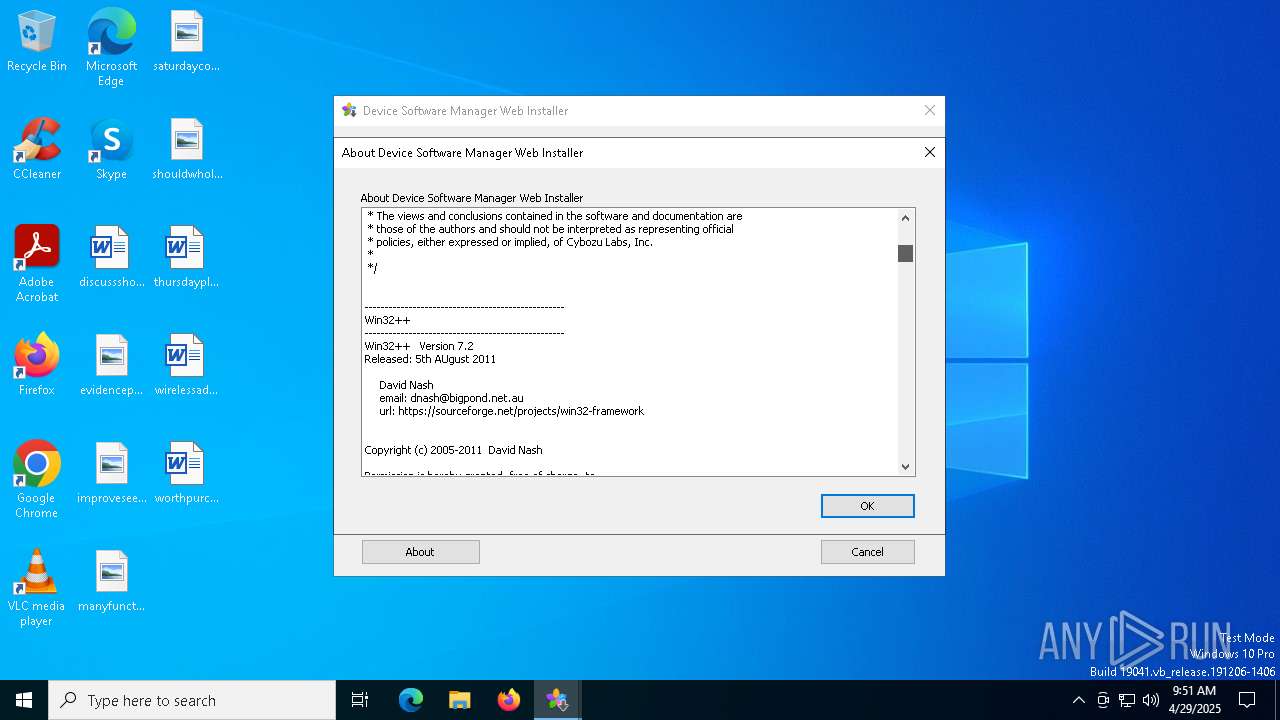
Task: Open the Recycle Bin desktop icon
Action: [37, 42]
